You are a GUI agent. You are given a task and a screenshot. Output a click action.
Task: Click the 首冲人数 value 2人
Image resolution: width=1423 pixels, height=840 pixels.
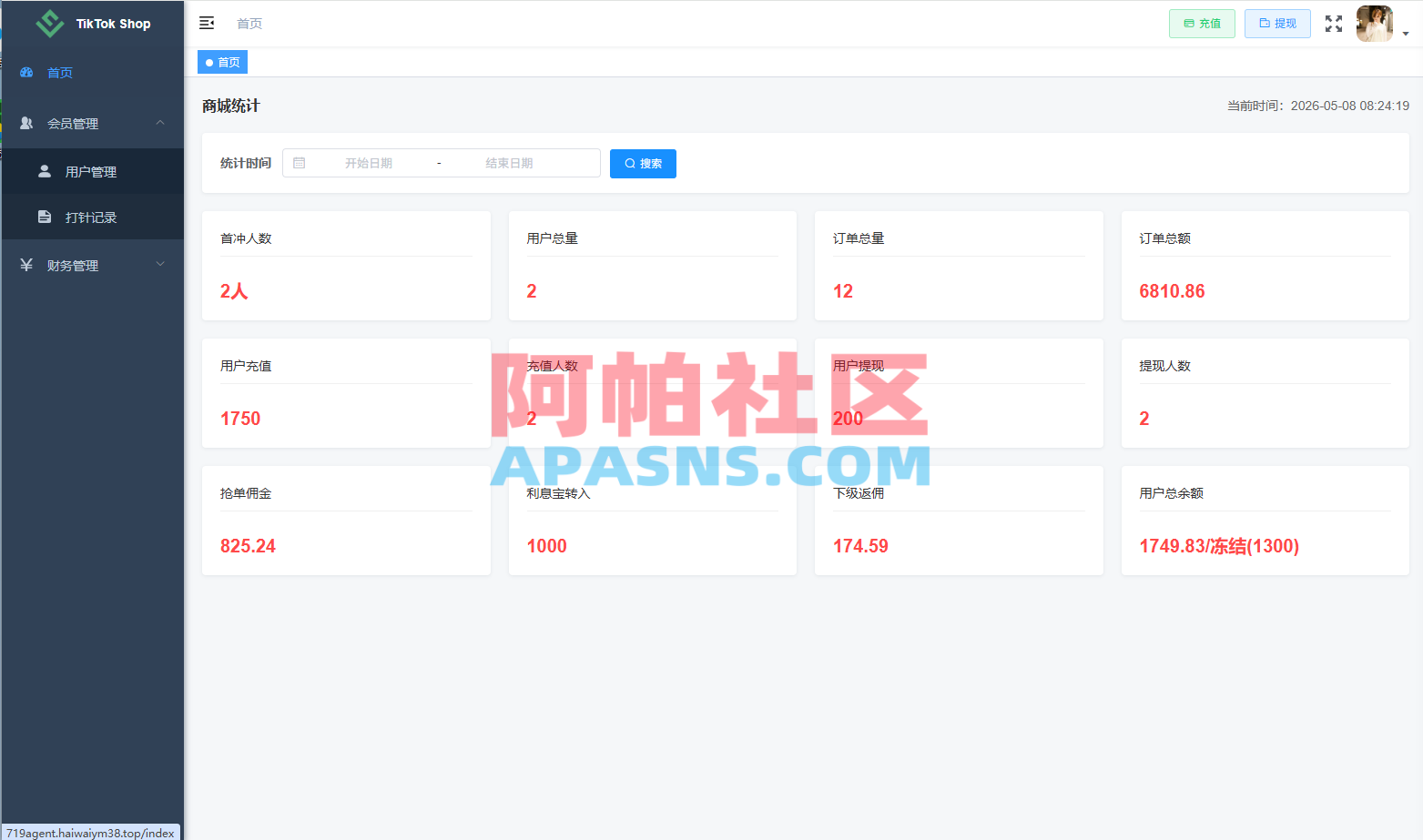pyautogui.click(x=234, y=291)
